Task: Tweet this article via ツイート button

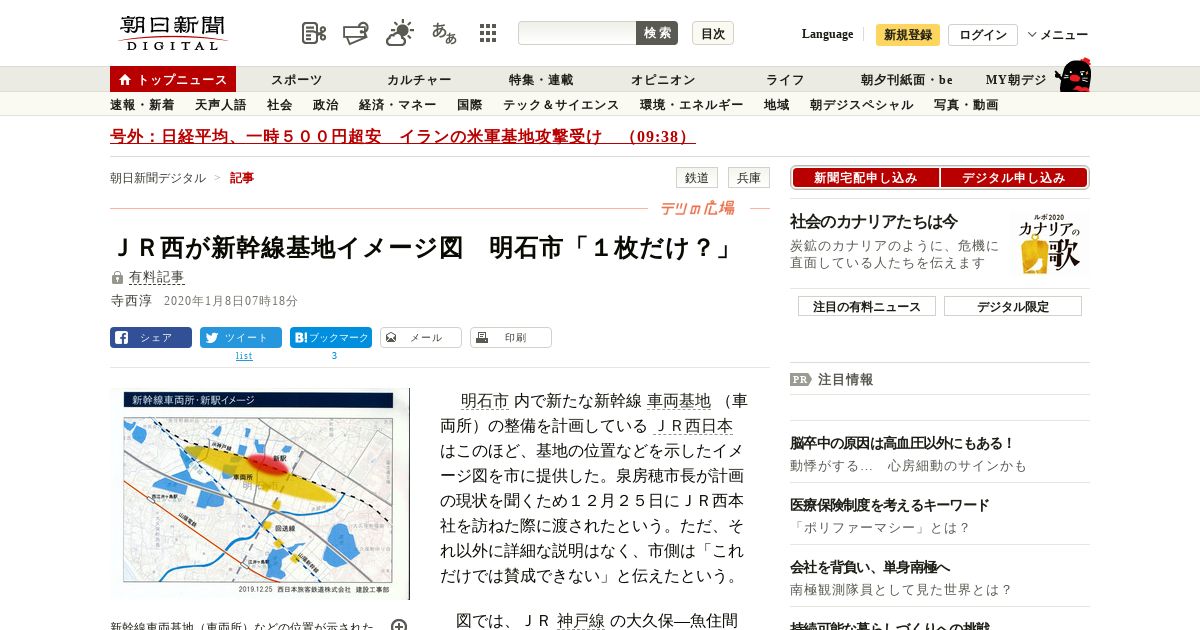Action: pos(241,338)
